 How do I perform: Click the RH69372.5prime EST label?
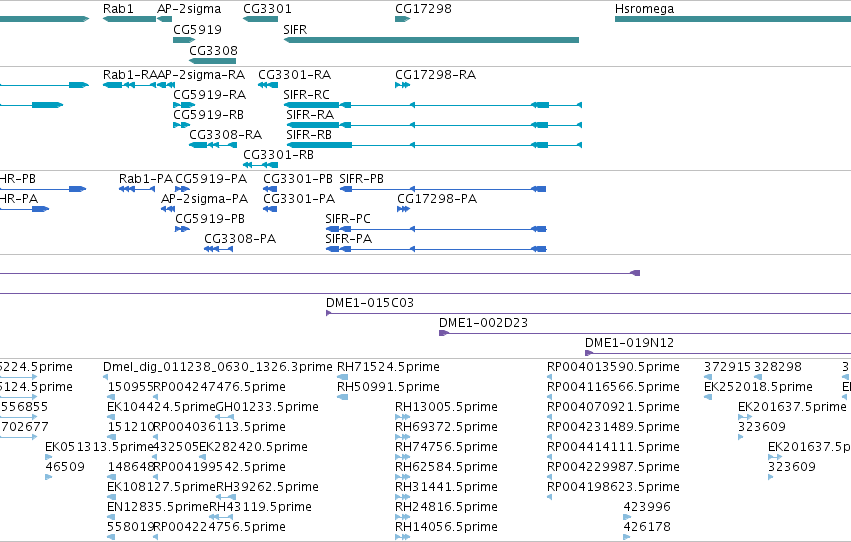pyautogui.click(x=446, y=428)
